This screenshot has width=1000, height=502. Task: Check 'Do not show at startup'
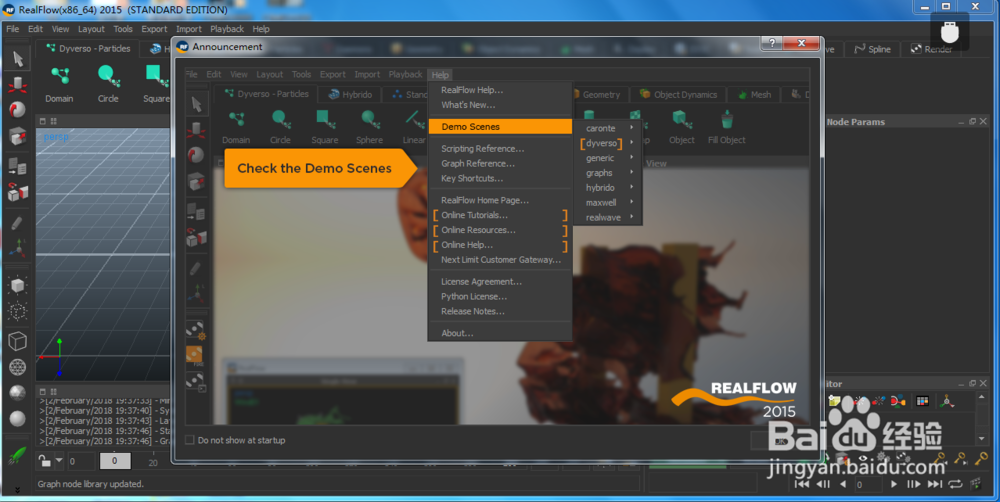pos(189,440)
